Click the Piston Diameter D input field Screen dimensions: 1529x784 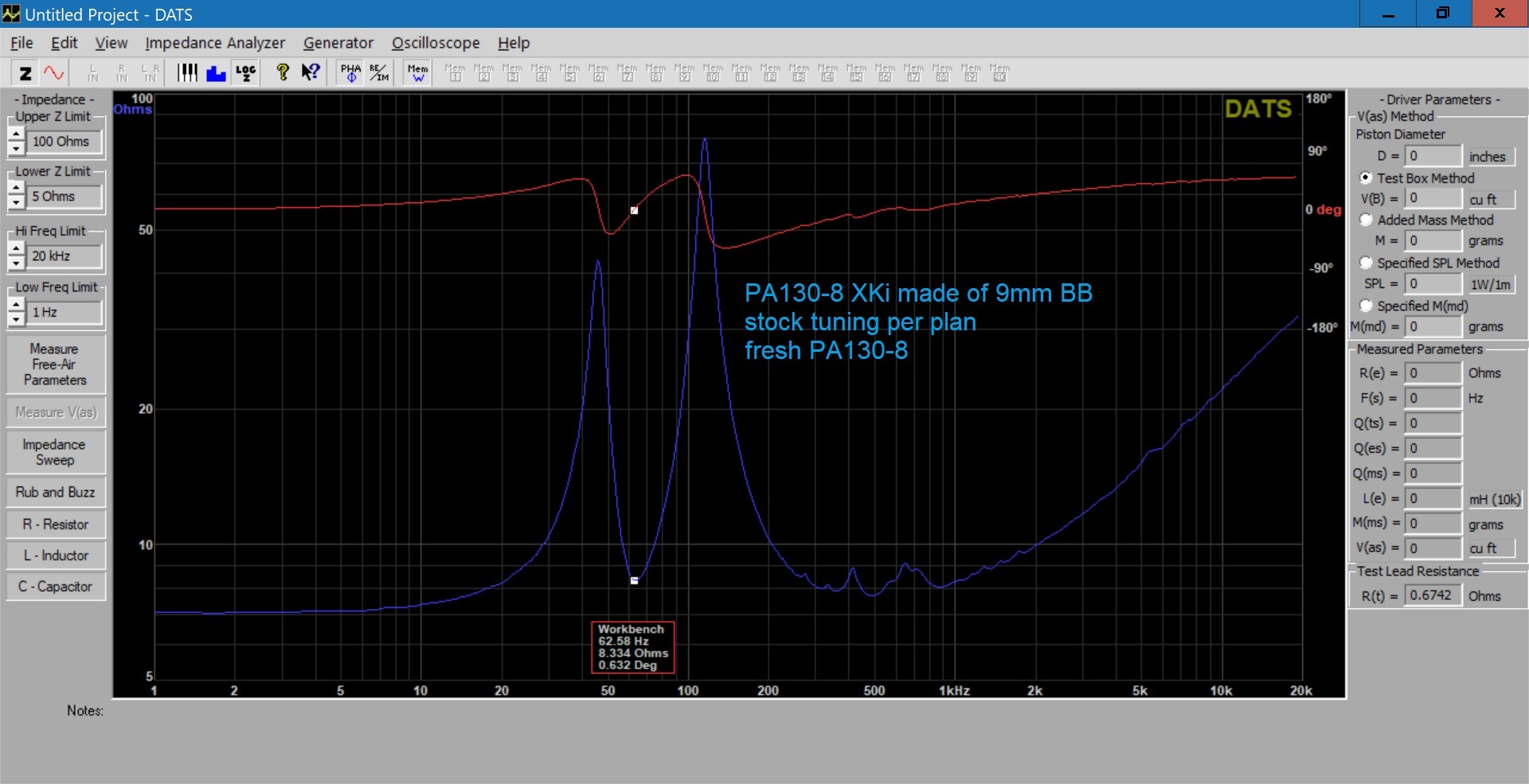1433,156
